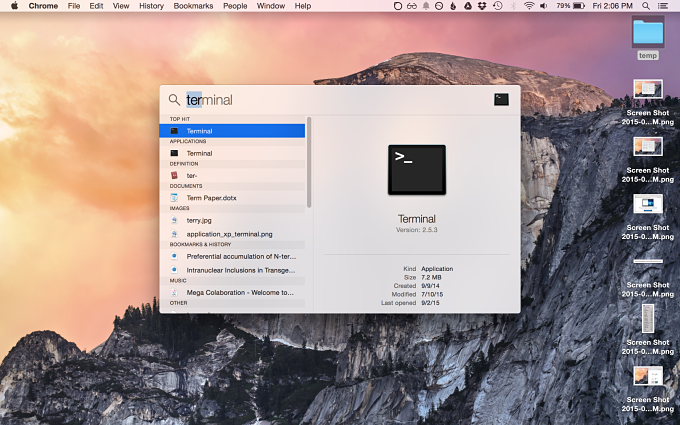The height and width of the screenshot is (425, 680).
Task: Open the File menu
Action: 74,6
